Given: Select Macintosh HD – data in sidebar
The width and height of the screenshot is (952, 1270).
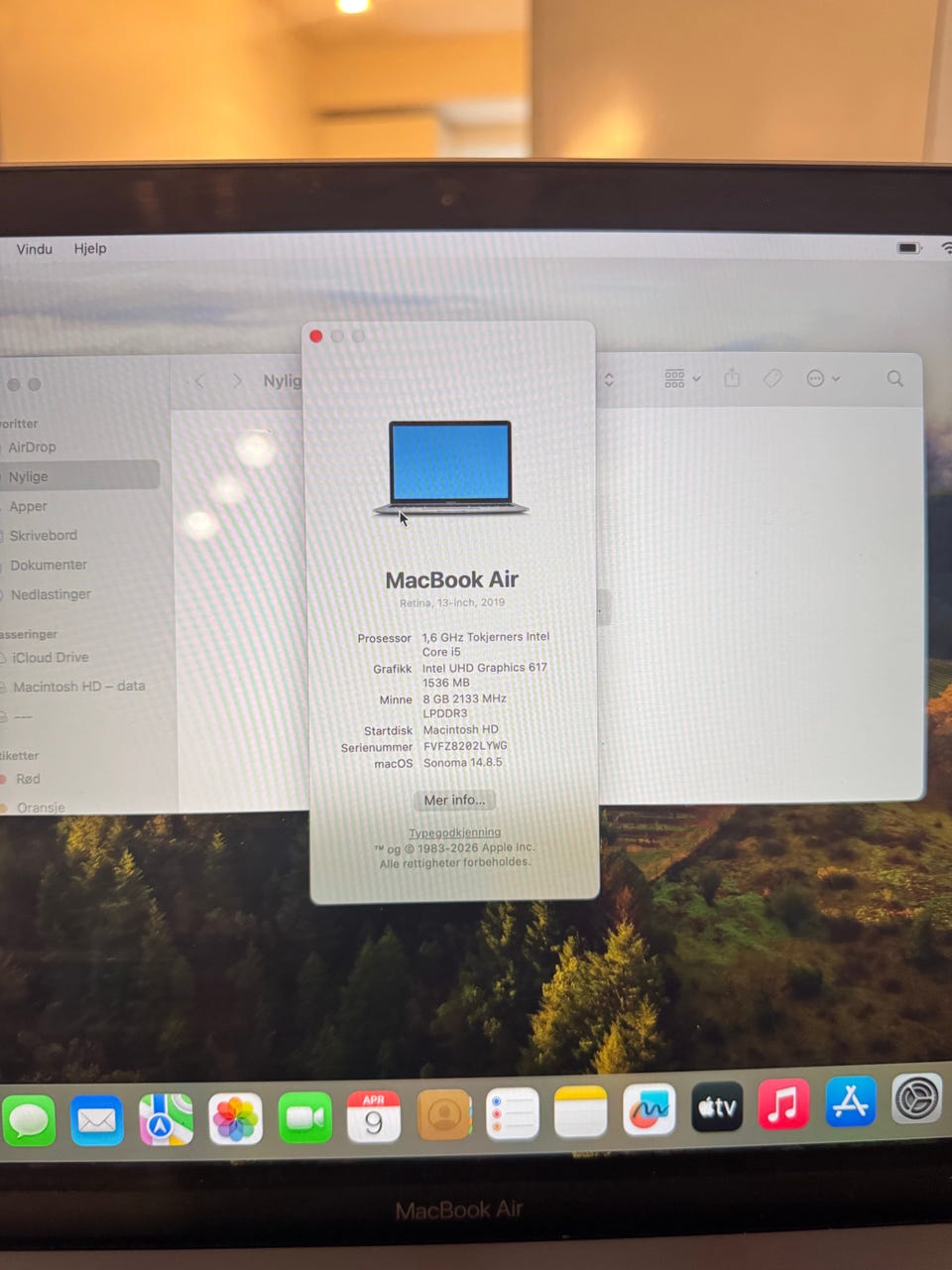Looking at the screenshot, I should point(79,686).
